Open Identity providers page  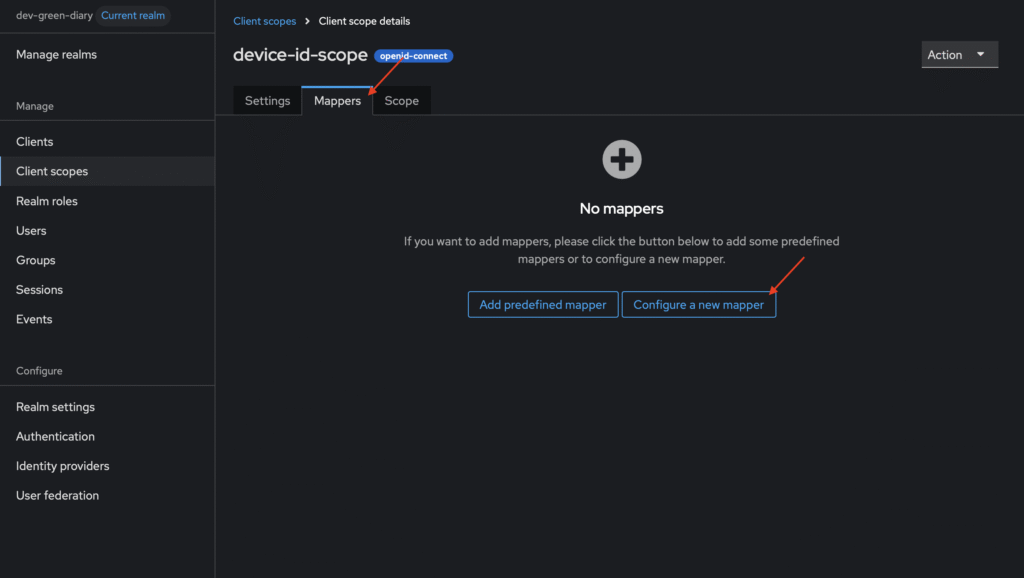point(62,466)
